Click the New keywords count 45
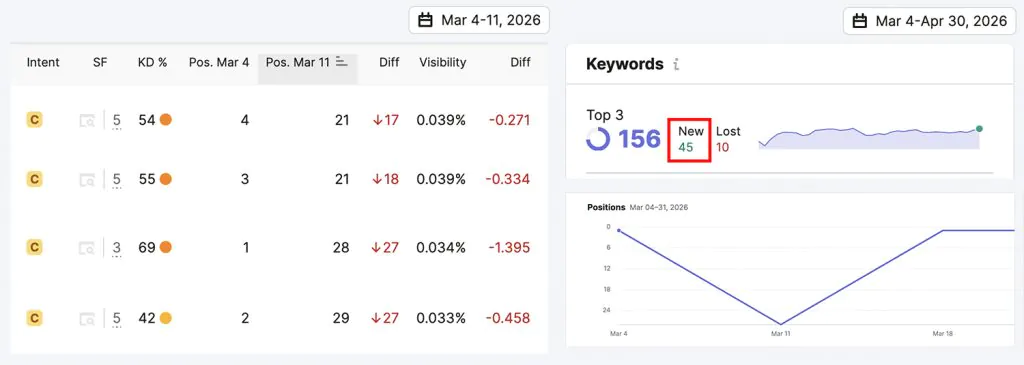The width and height of the screenshot is (1024, 365). point(686,147)
